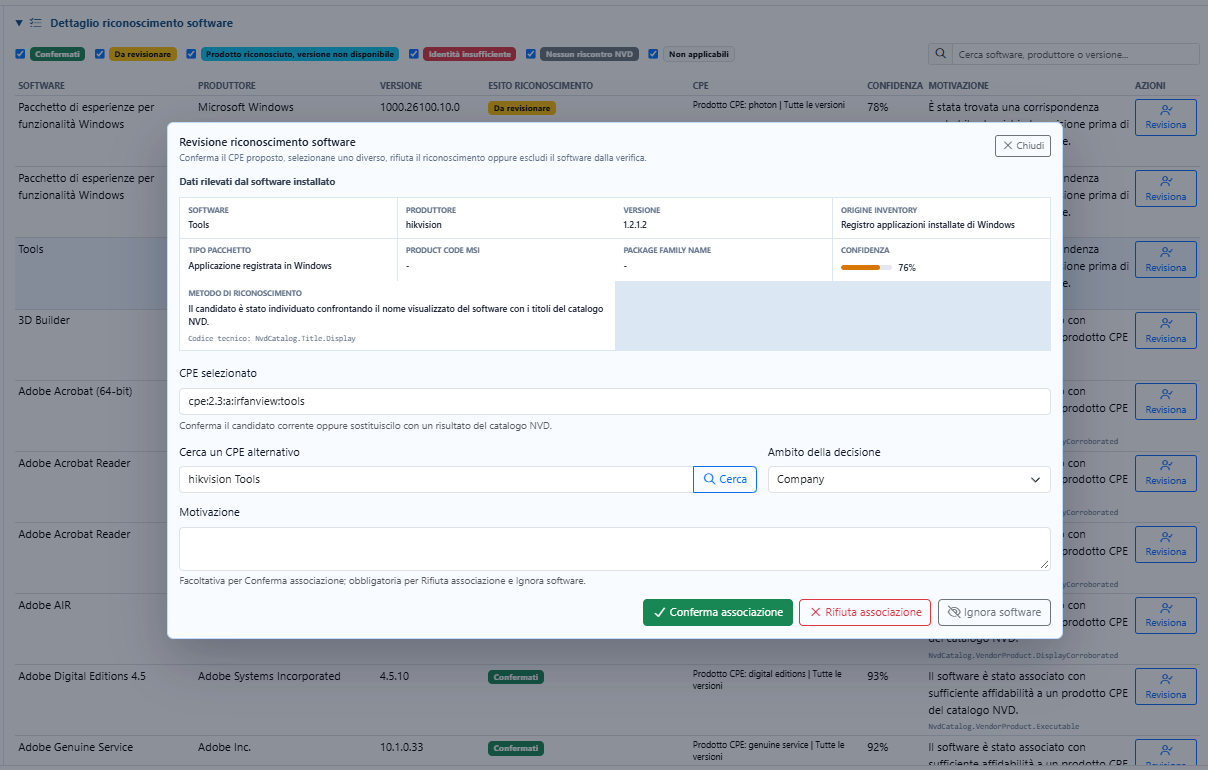Click the CONFIDENZA column header
This screenshot has height=770, width=1208.
(895, 86)
